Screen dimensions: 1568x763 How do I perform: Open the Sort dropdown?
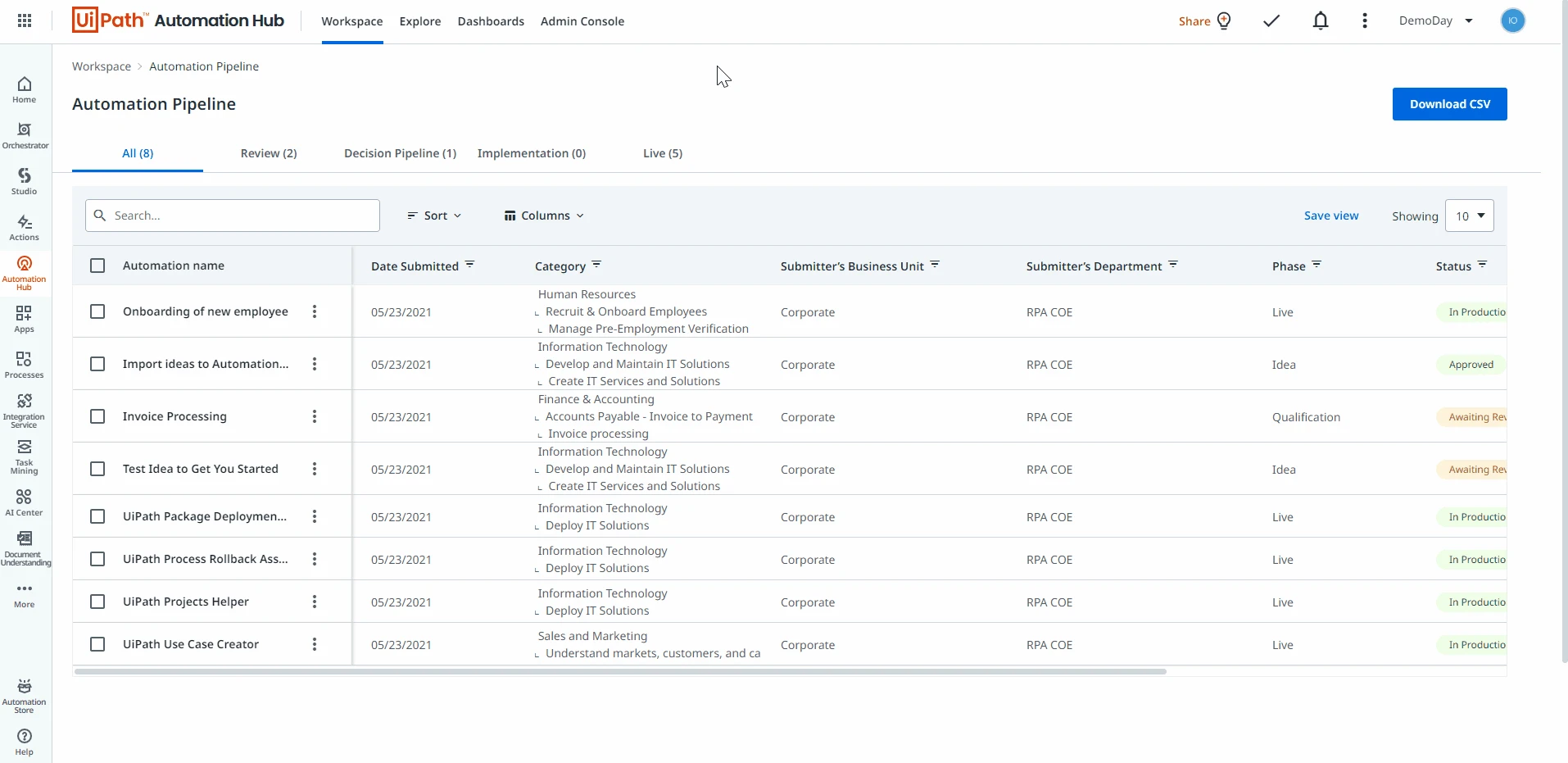coord(434,216)
